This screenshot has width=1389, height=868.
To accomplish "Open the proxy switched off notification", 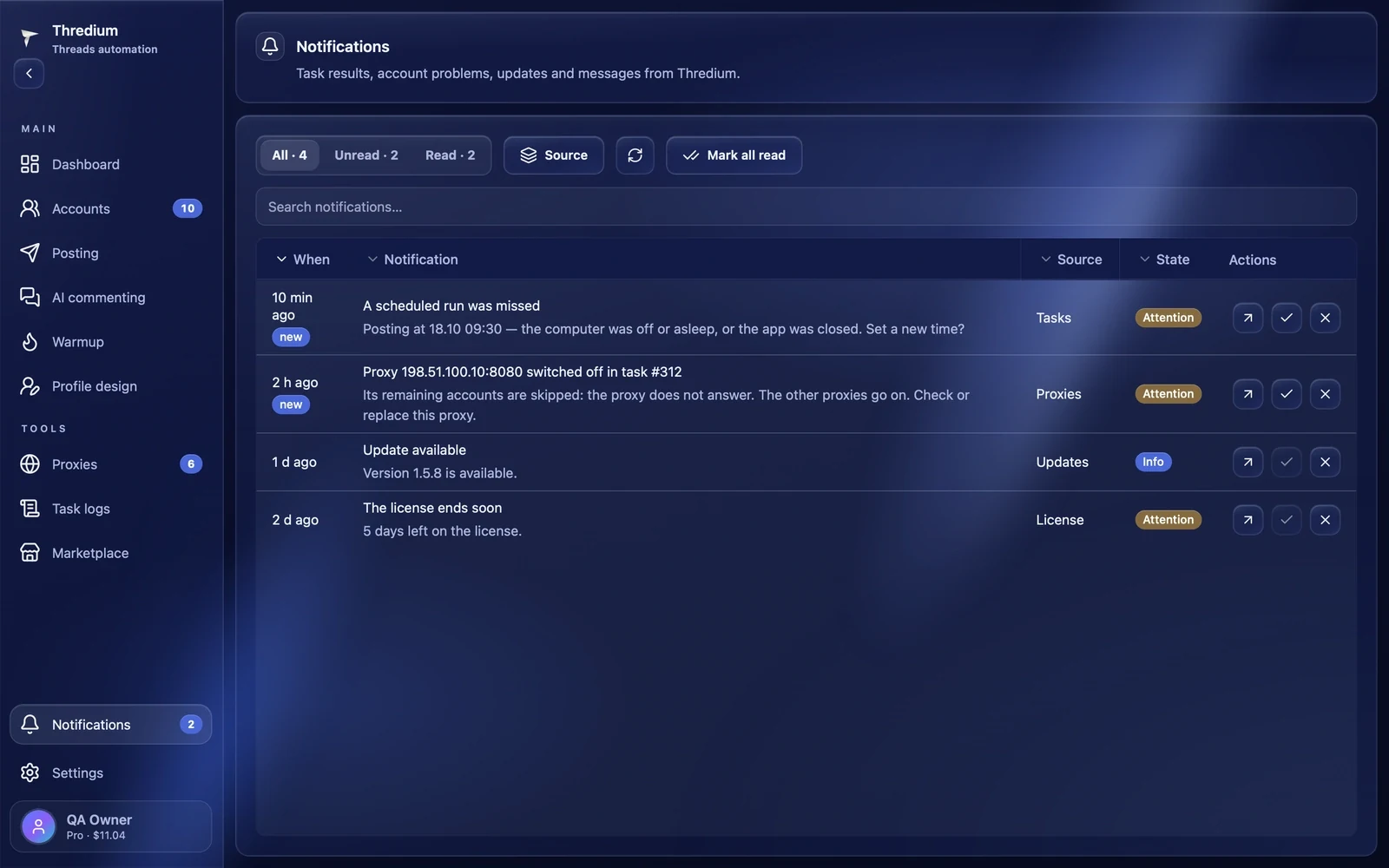I will [x=1247, y=394].
